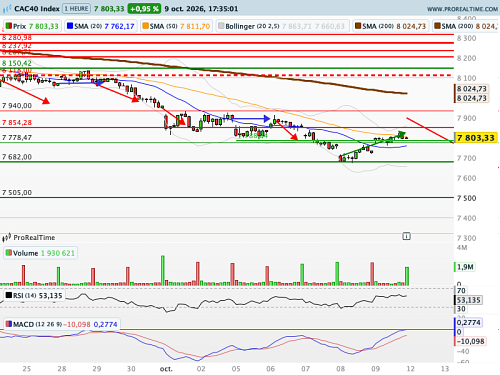
Task: Click the 53,135 RSI value tag
Action: pos(468,300)
